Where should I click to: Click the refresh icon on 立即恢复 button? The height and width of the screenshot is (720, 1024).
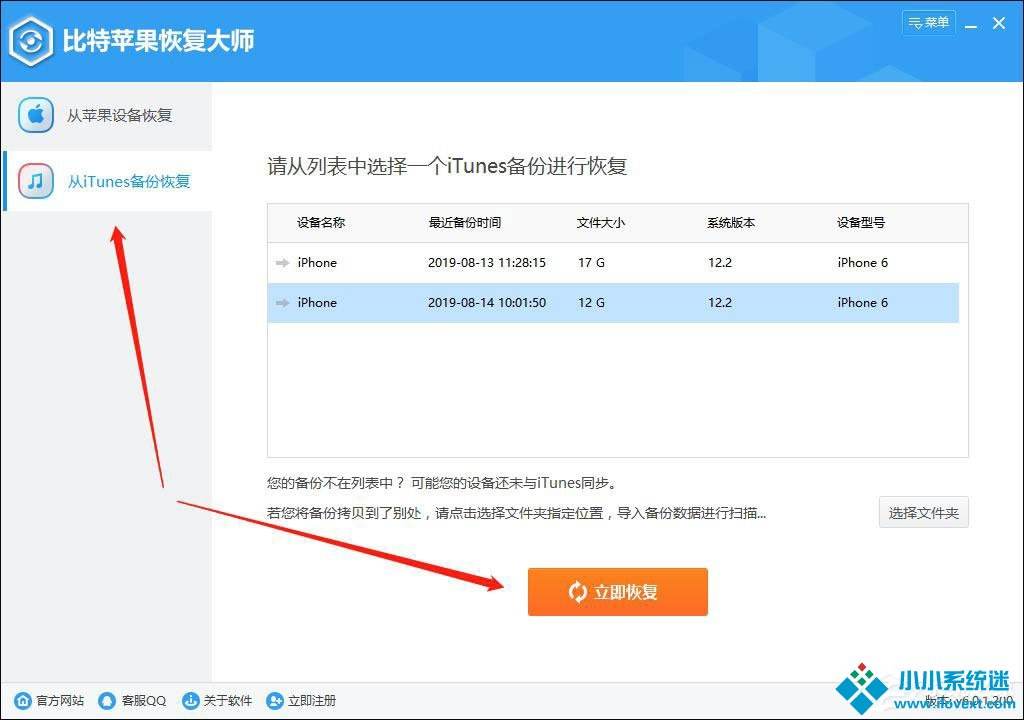click(577, 592)
